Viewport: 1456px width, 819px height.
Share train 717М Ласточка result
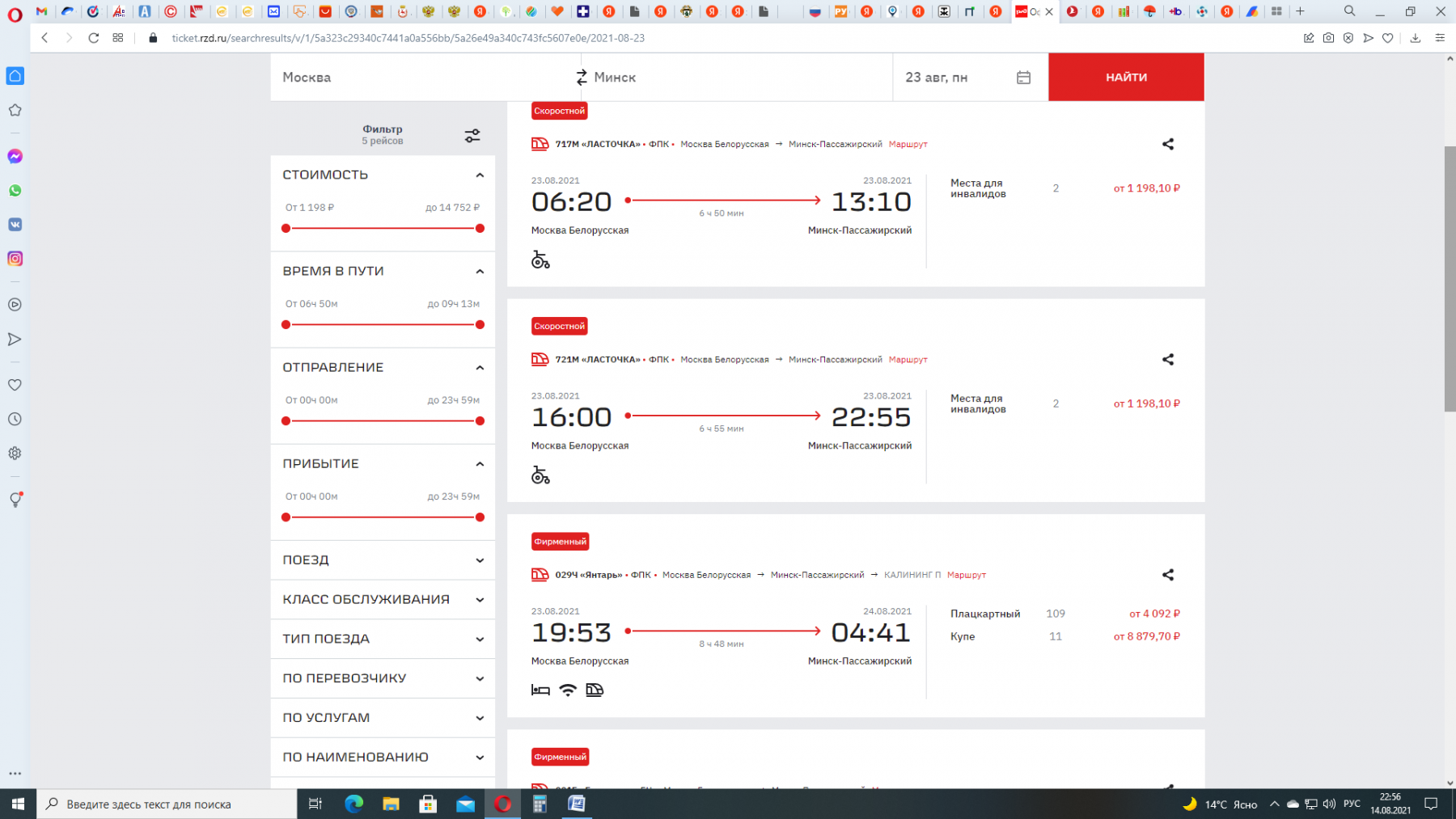point(1167,144)
